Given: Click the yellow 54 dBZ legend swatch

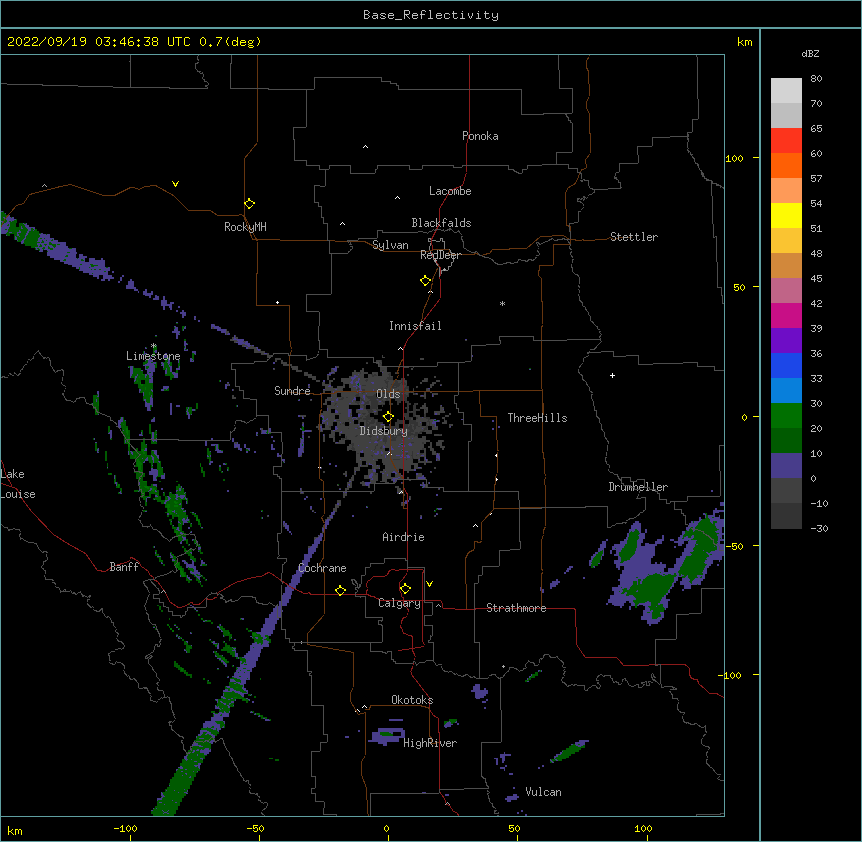Looking at the screenshot, I should 786,215.
